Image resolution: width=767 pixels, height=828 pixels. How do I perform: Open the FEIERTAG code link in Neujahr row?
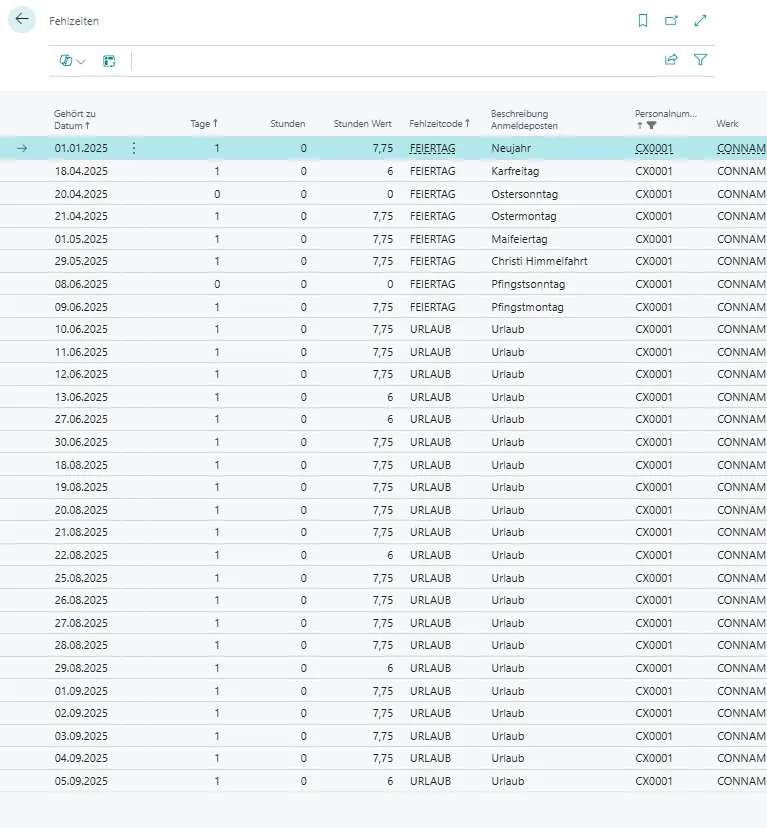click(432, 148)
